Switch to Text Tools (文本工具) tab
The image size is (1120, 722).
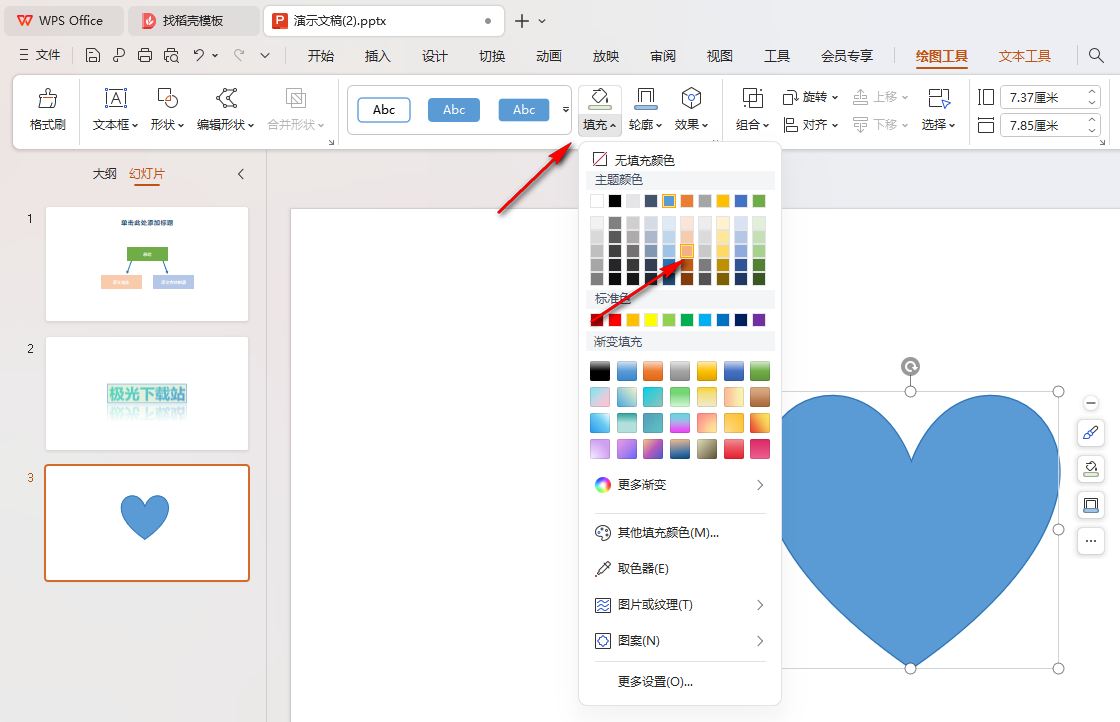point(1024,56)
